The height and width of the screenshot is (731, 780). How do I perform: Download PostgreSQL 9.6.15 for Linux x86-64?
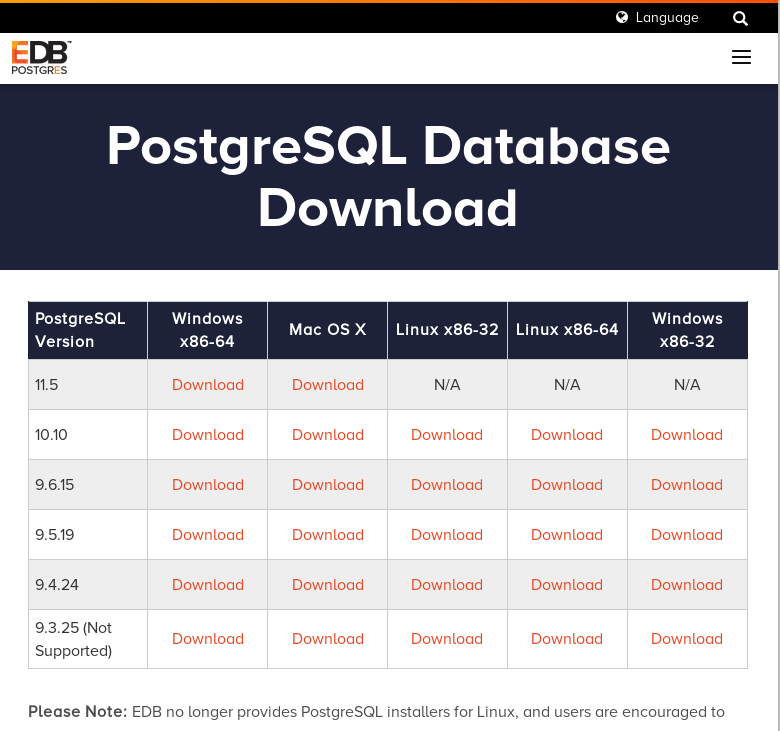pyautogui.click(x=567, y=485)
